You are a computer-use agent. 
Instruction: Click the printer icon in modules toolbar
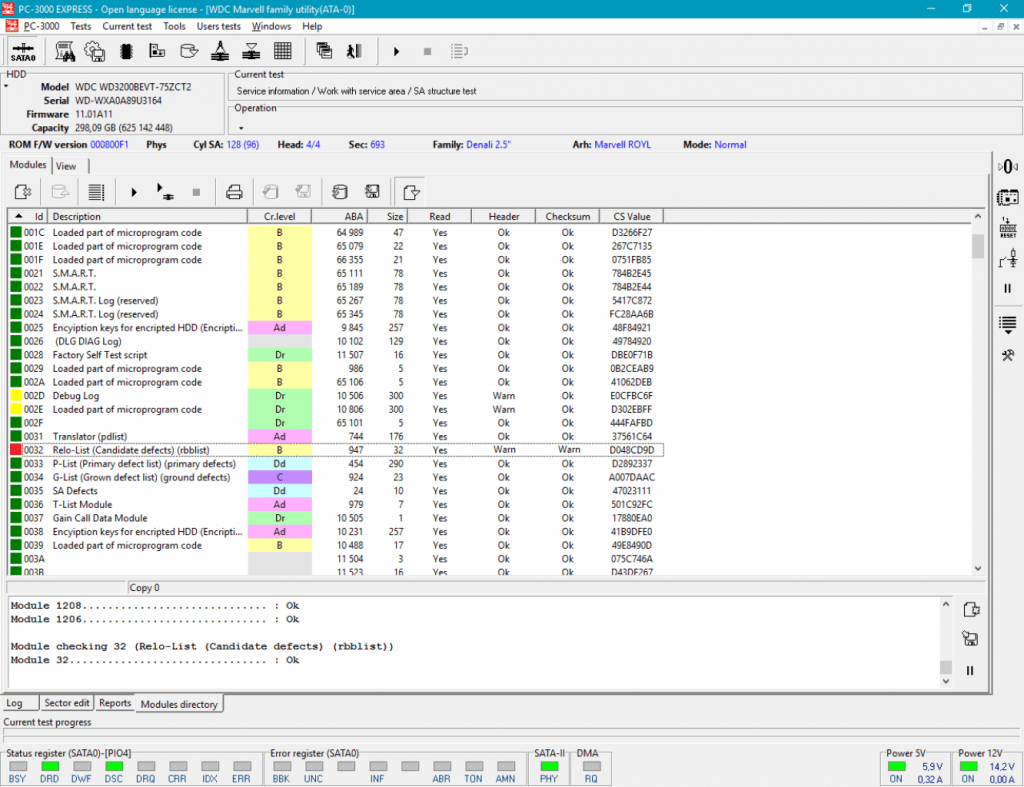[234, 191]
